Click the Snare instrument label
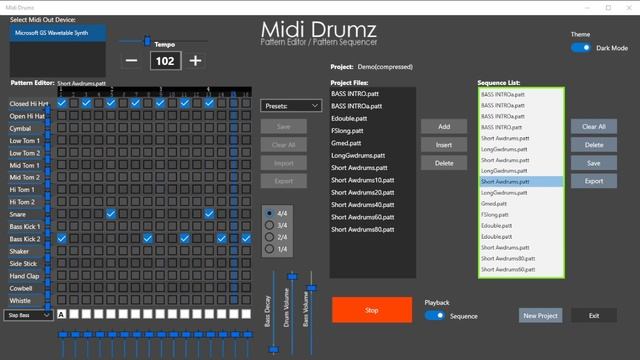Image resolution: width=640 pixels, height=360 pixels. 18,214
